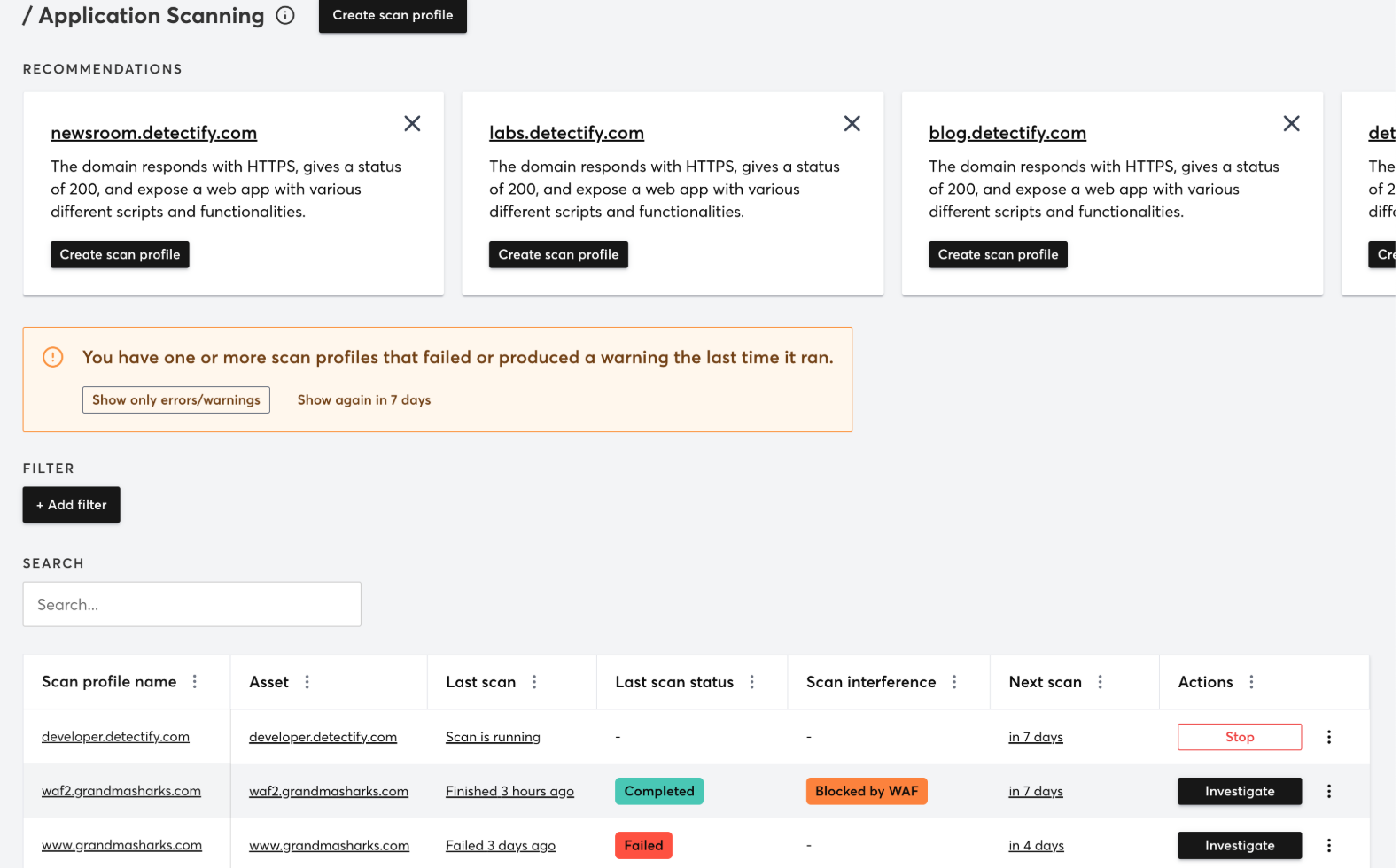Click the top Create scan profile button
1400x868 pixels.
[393, 15]
